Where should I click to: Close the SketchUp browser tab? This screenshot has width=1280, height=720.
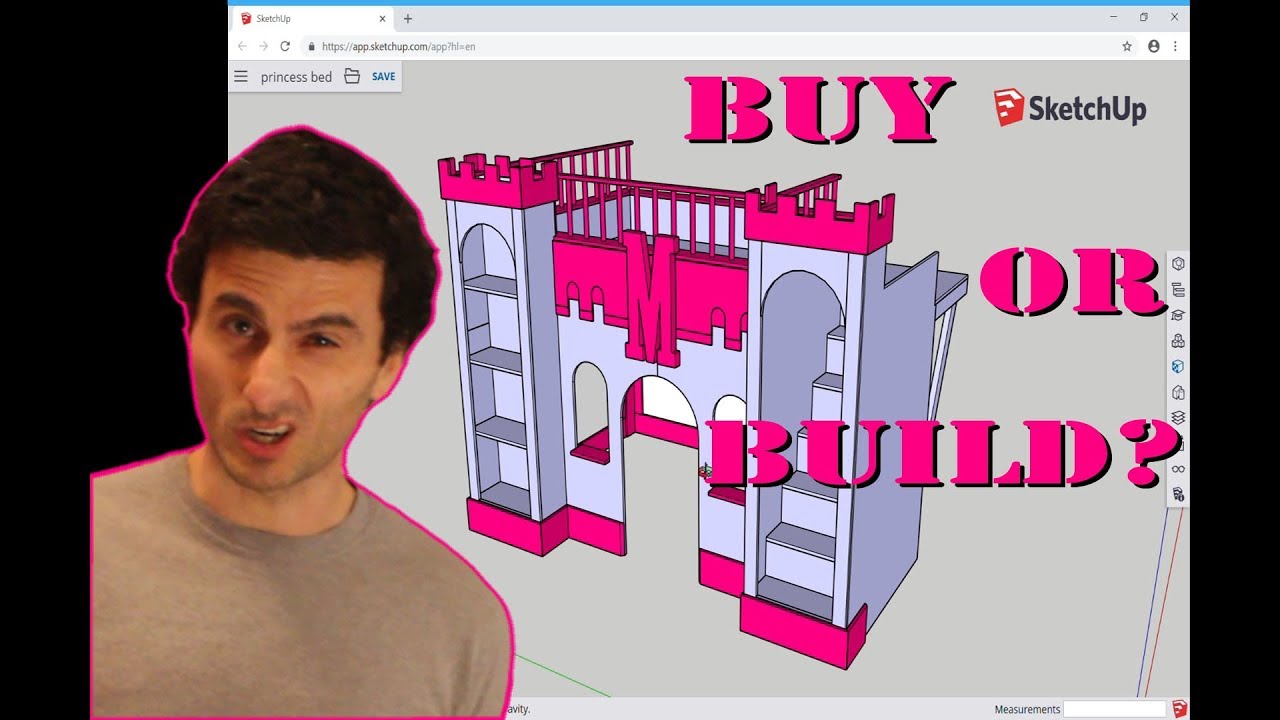coord(382,18)
